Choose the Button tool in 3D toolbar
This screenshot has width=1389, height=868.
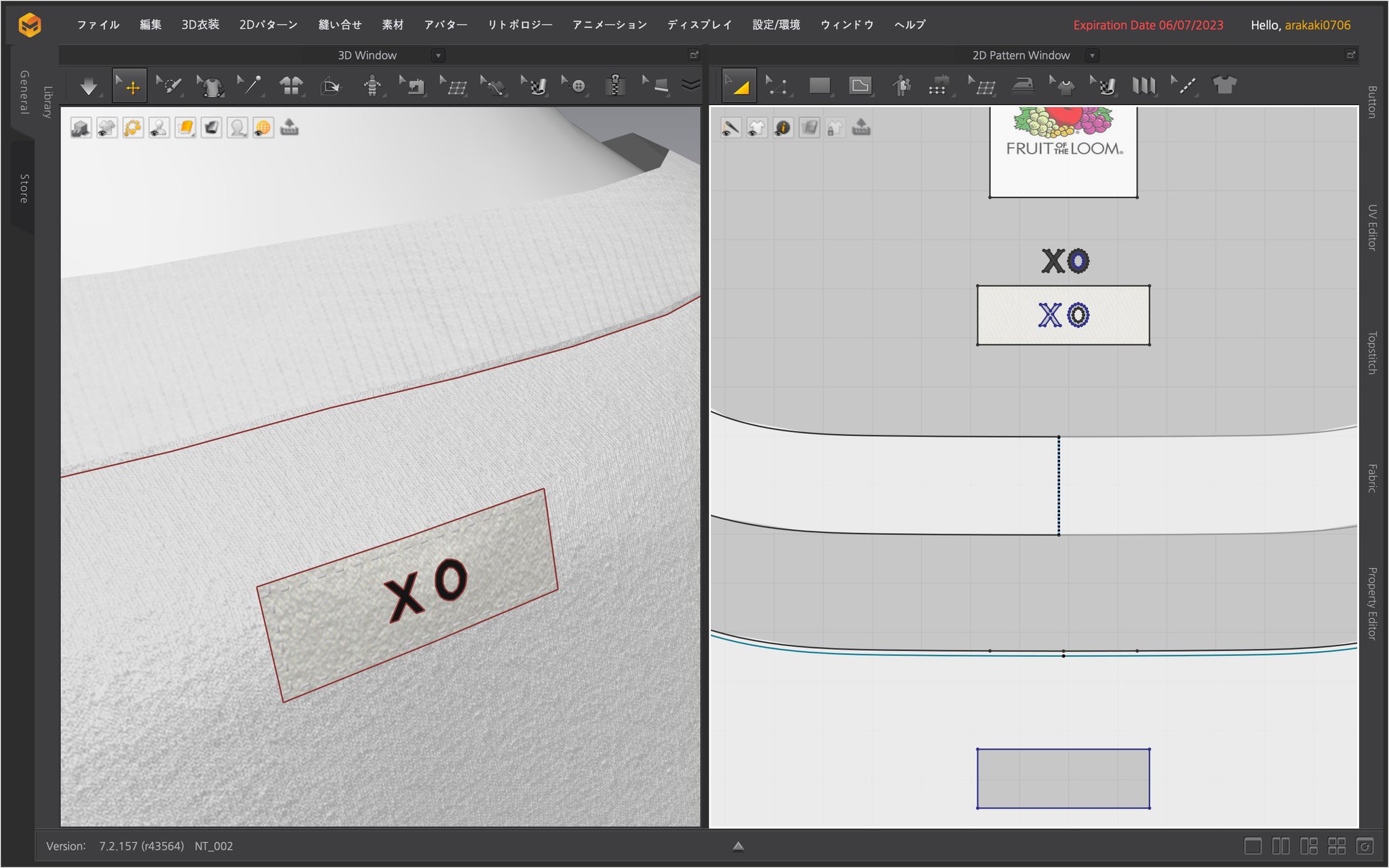[576, 86]
